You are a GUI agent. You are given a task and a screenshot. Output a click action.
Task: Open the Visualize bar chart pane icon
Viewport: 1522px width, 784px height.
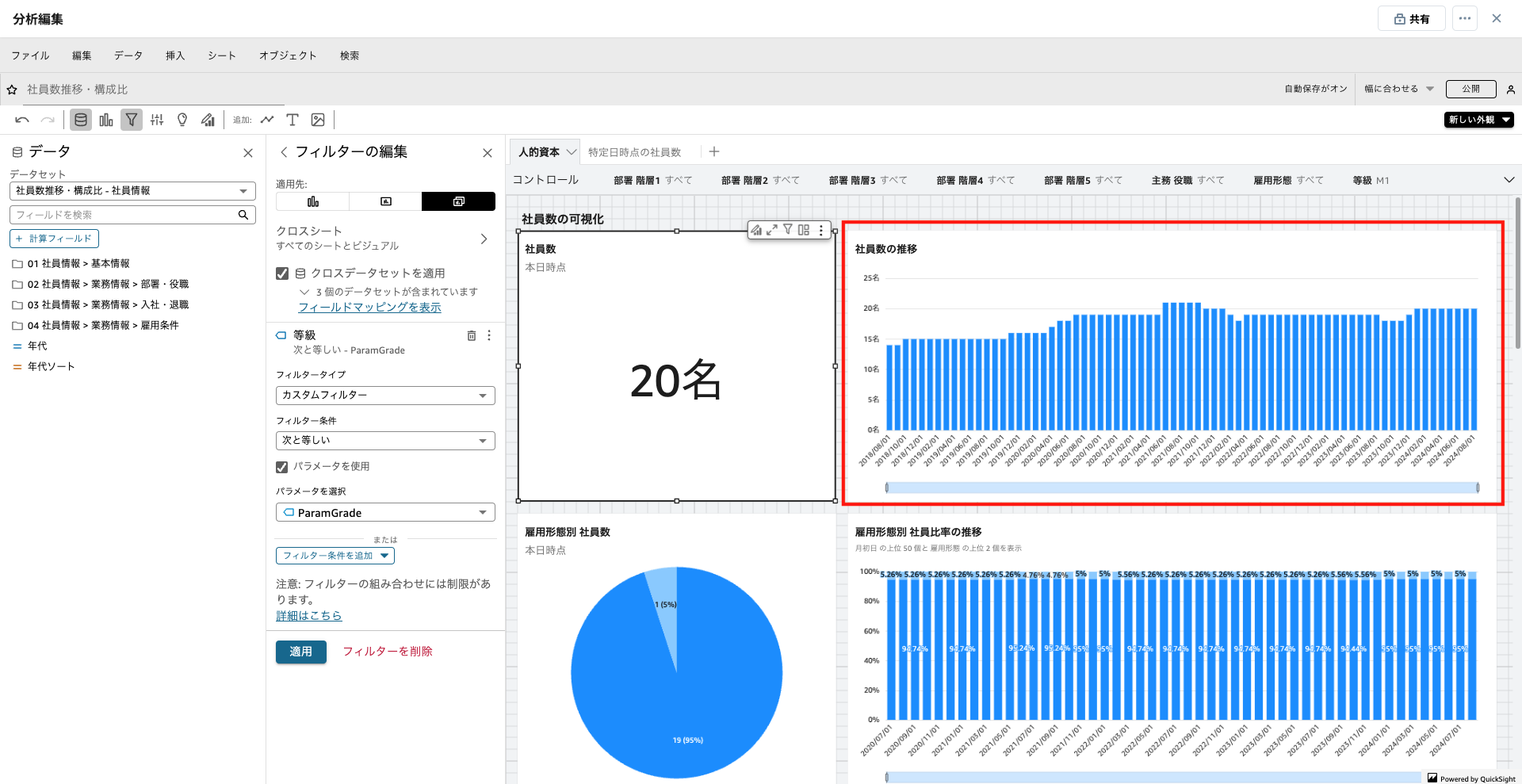(106, 120)
